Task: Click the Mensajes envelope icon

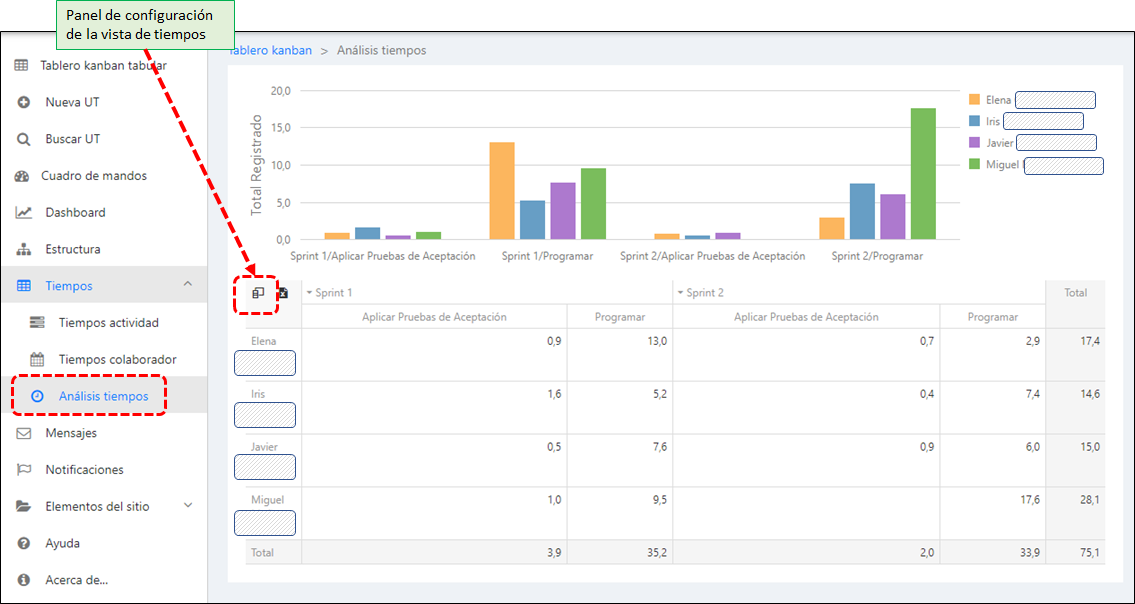Action: (24, 433)
